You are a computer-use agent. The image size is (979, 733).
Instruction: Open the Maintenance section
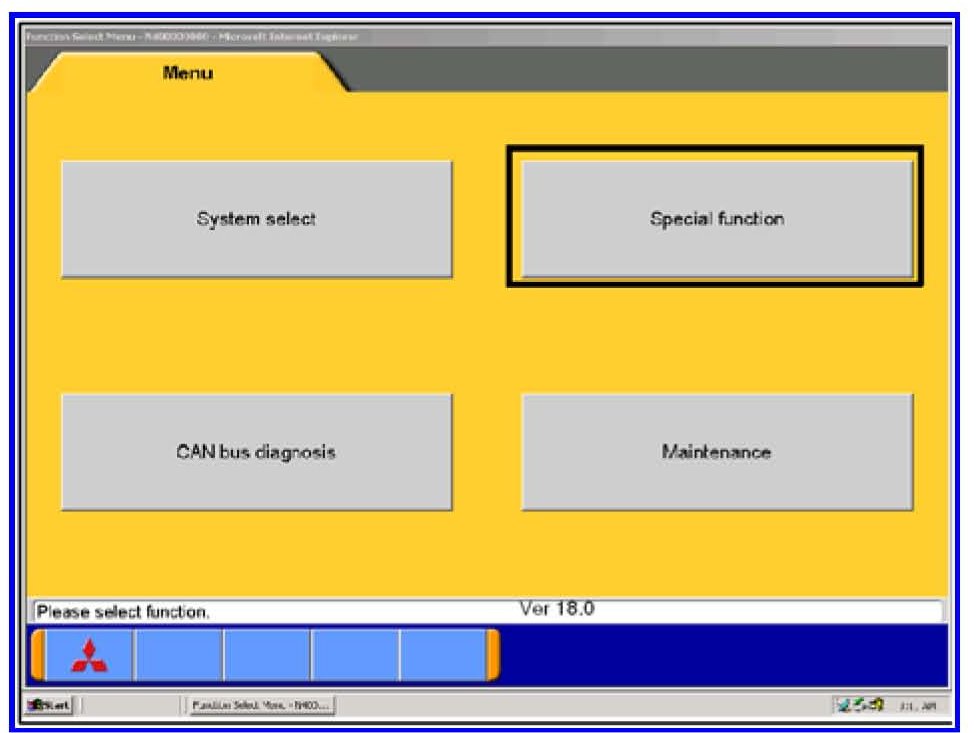(x=716, y=452)
